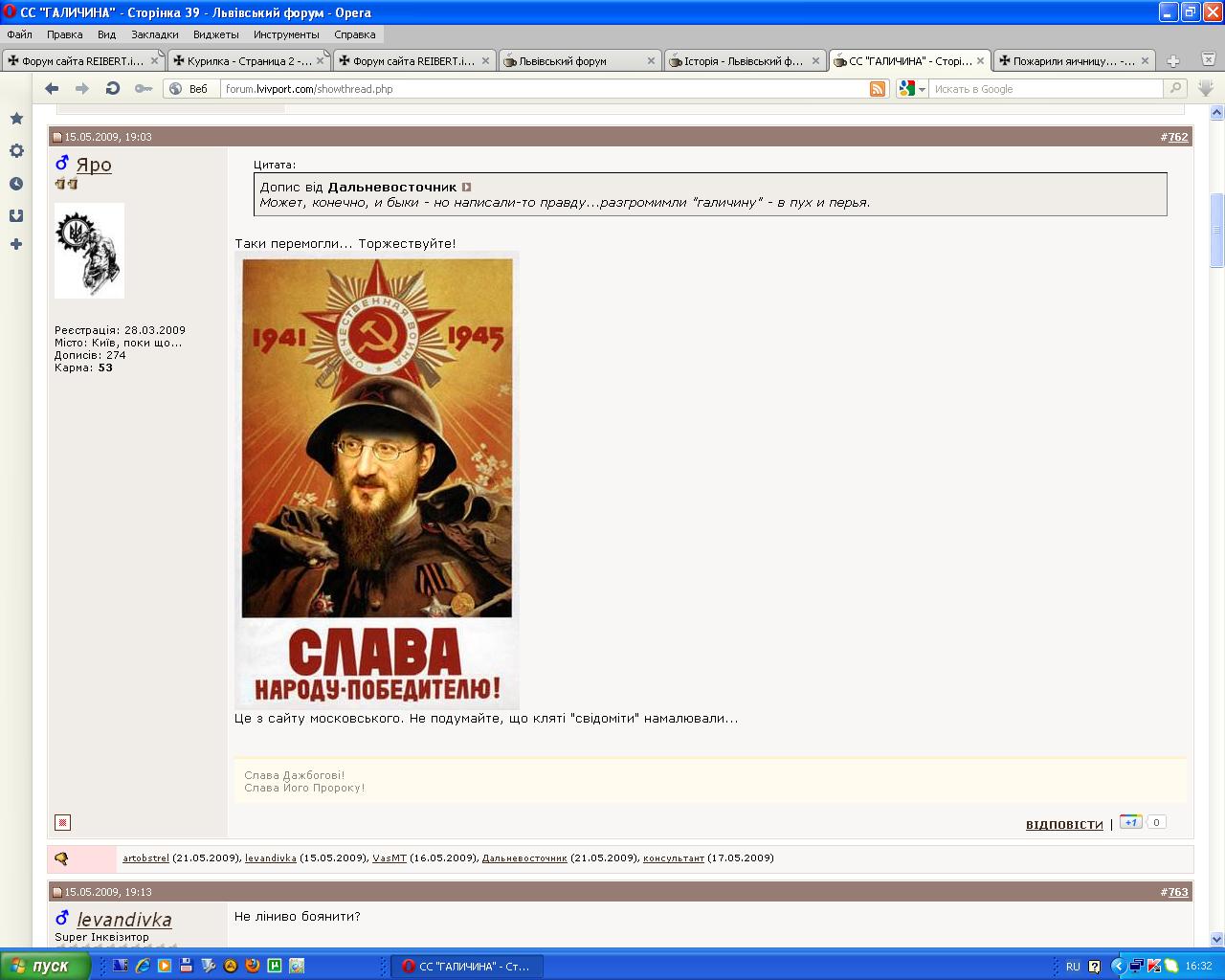
Task: Click the vertical scrollbar thumb
Action: (x=1217, y=230)
